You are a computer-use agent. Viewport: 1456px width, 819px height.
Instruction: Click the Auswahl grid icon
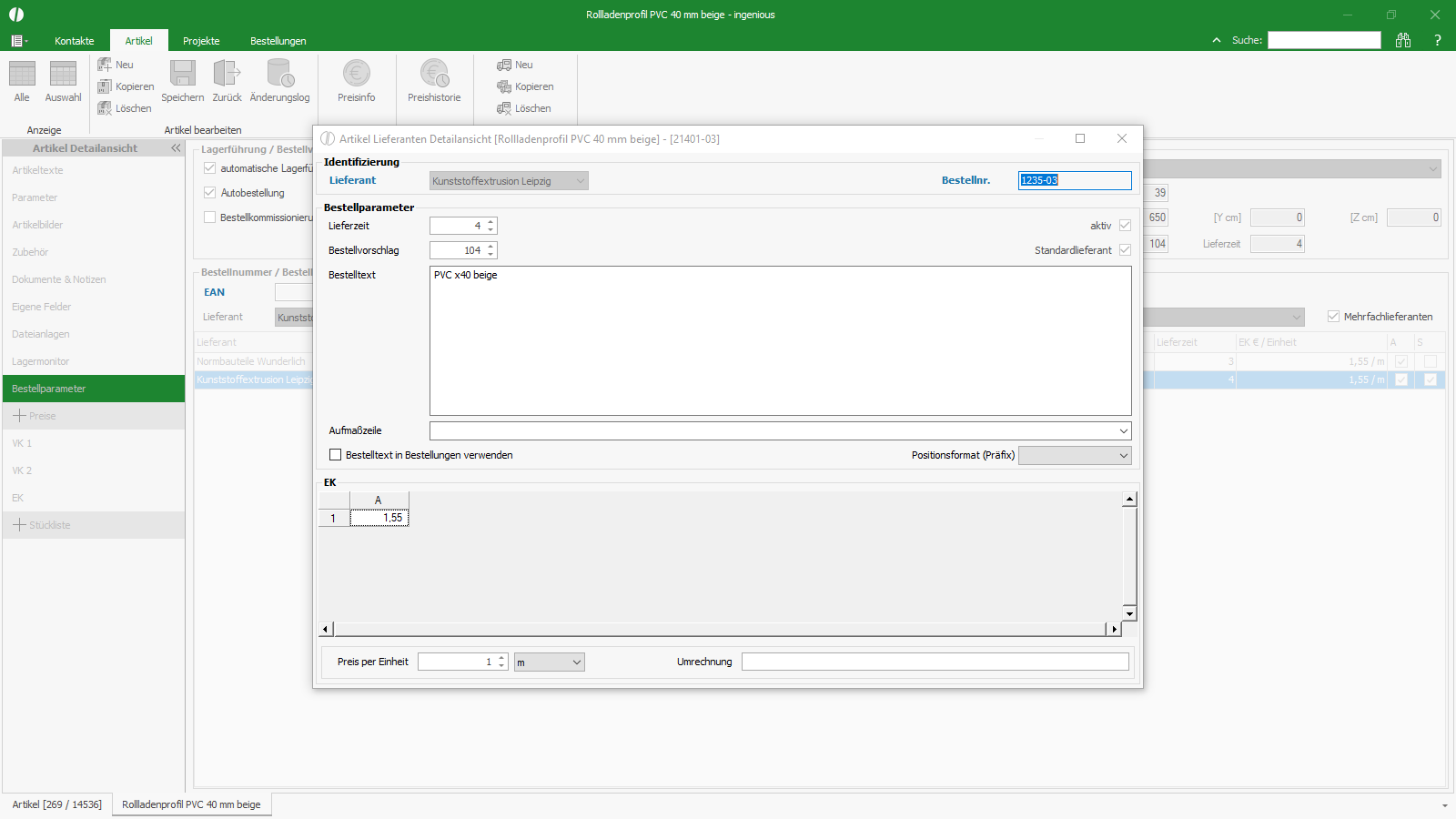63,74
